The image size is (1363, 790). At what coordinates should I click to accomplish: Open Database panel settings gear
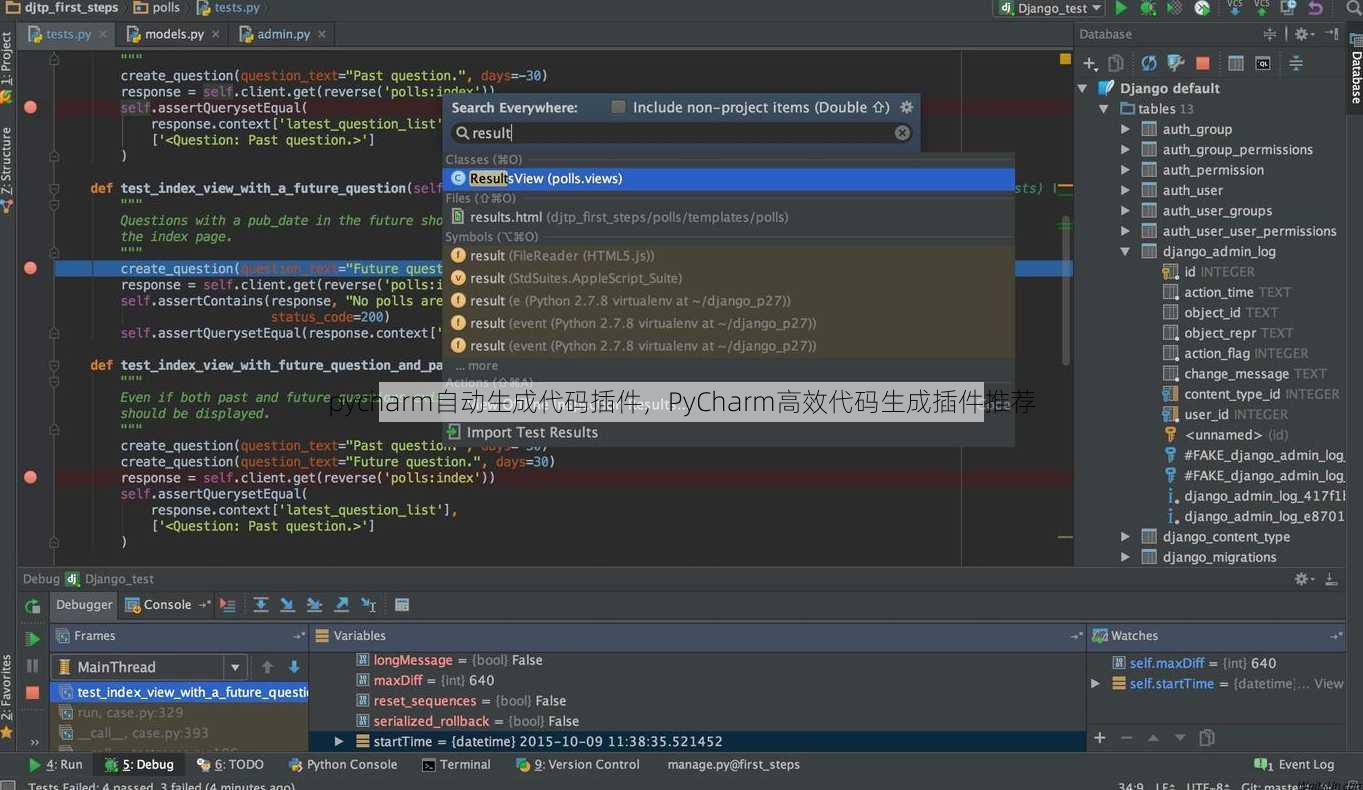point(1303,34)
